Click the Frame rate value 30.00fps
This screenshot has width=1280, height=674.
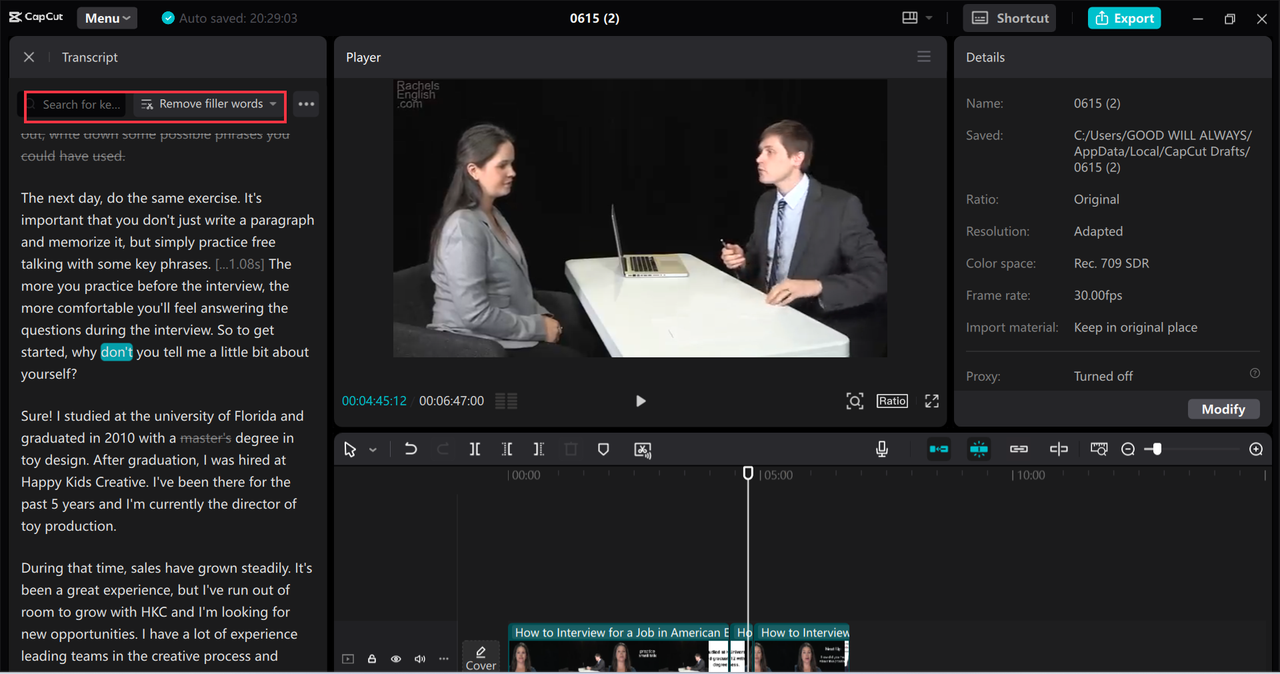(x=1098, y=295)
